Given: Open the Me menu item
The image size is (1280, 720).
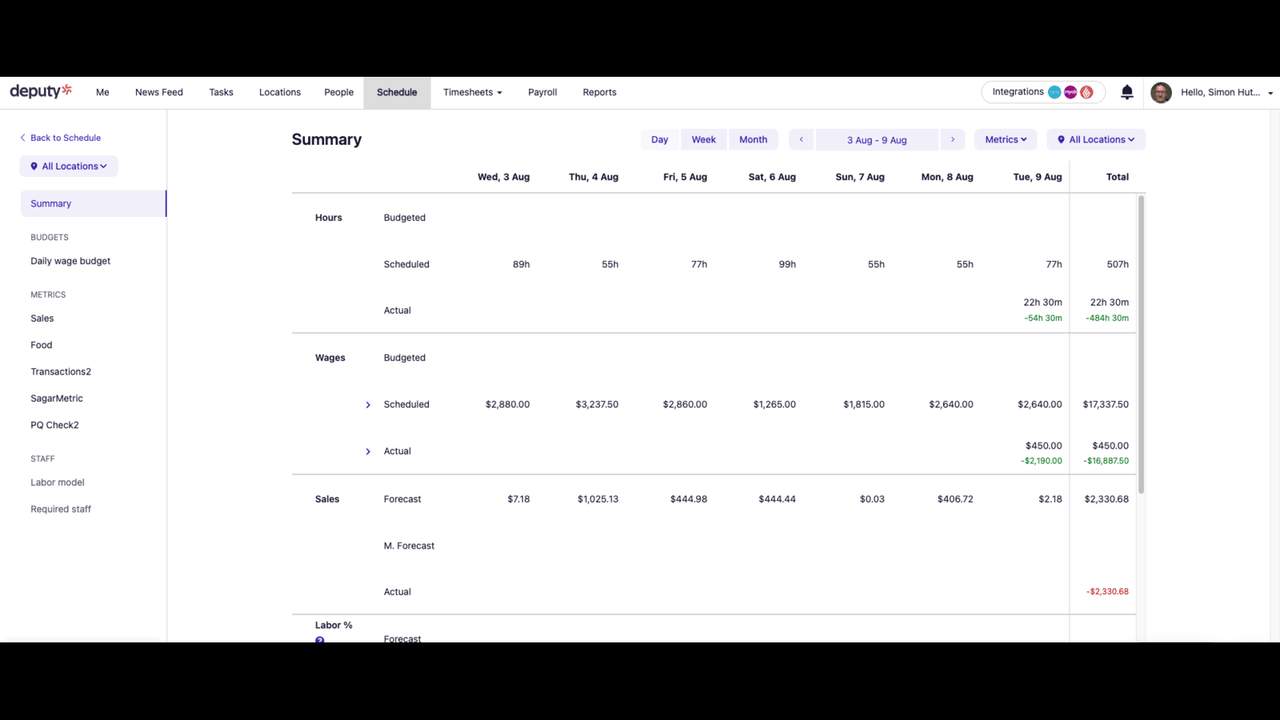Looking at the screenshot, I should 102,92.
